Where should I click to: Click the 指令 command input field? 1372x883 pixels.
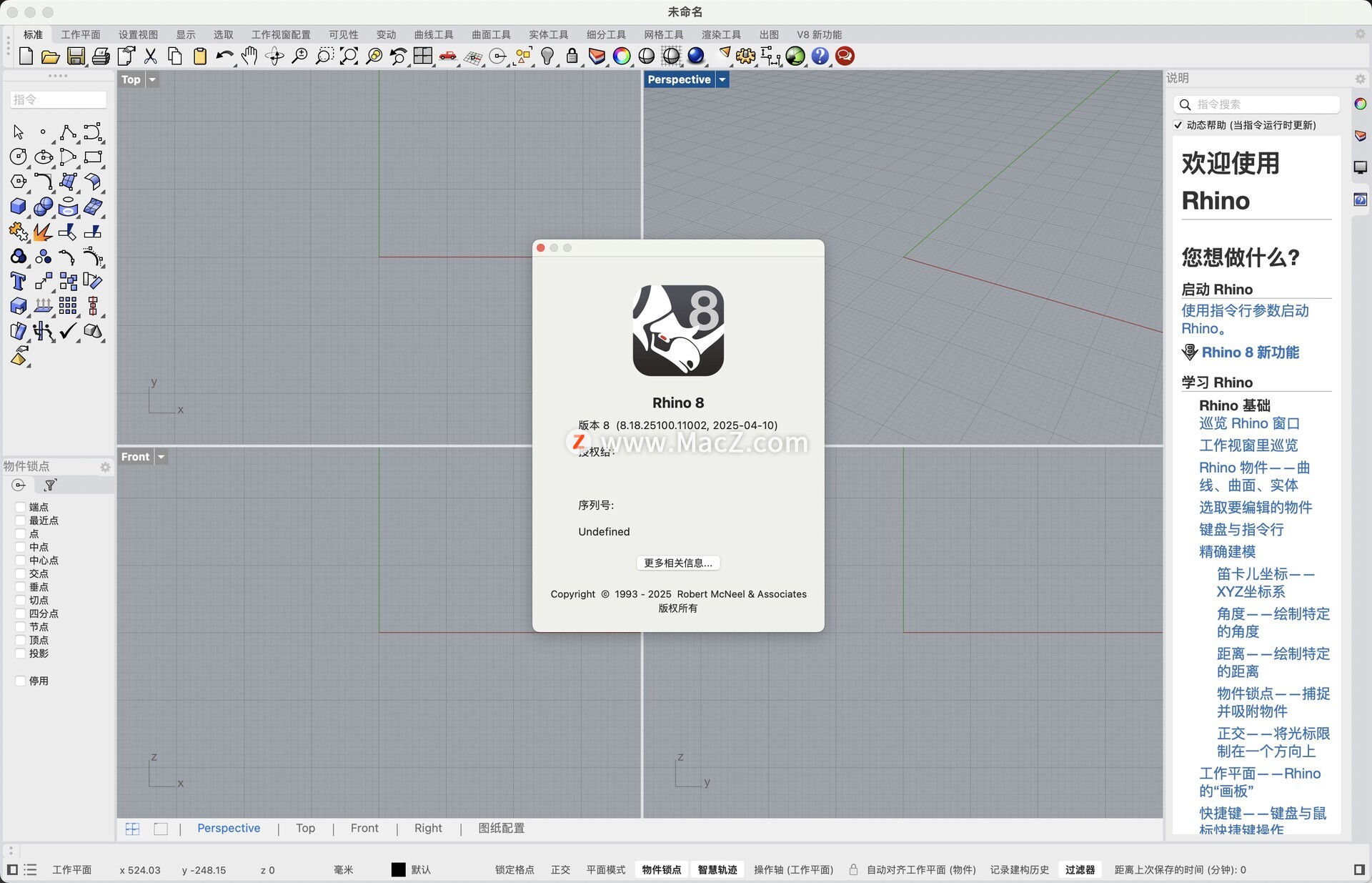pos(58,100)
